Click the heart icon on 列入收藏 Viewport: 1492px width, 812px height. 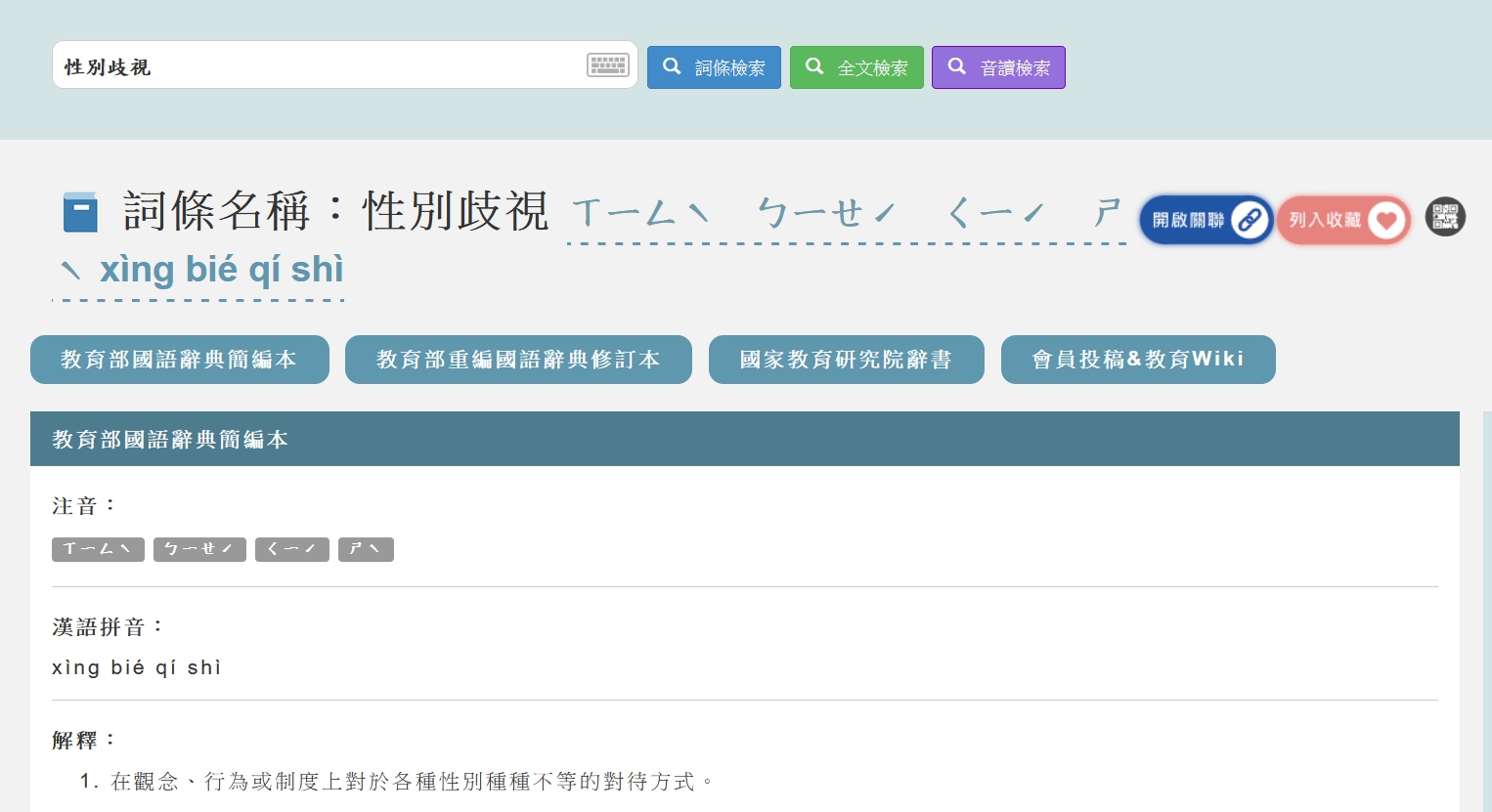pyautogui.click(x=1386, y=220)
